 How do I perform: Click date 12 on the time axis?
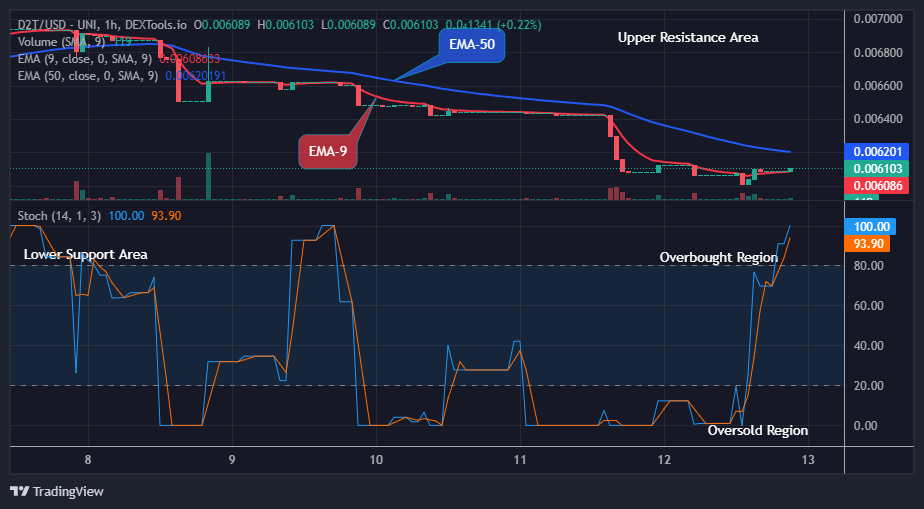(x=664, y=460)
